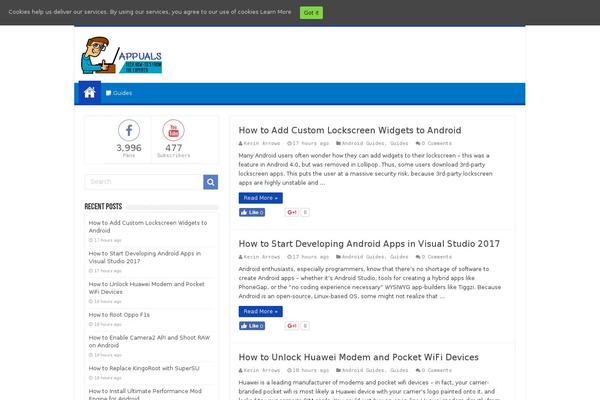Focus the Search input field
This screenshot has width=600, height=400.
[x=144, y=182]
